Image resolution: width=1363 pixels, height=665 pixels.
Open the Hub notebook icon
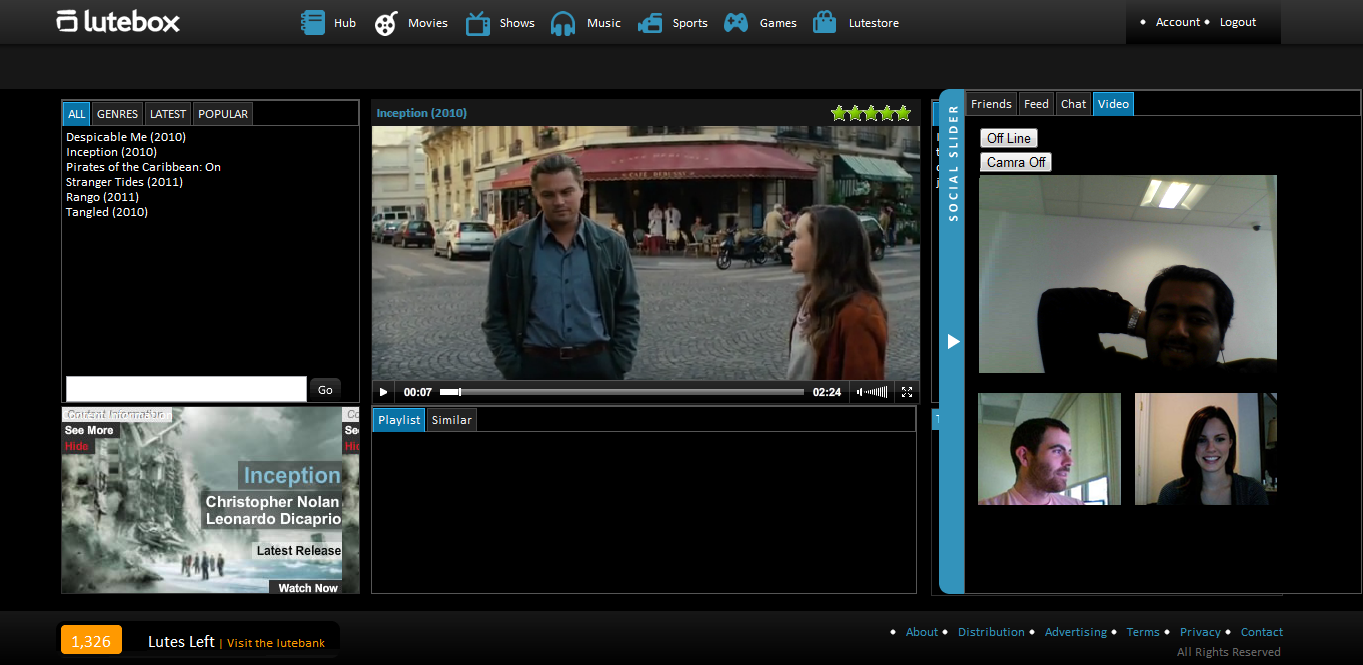coord(313,22)
